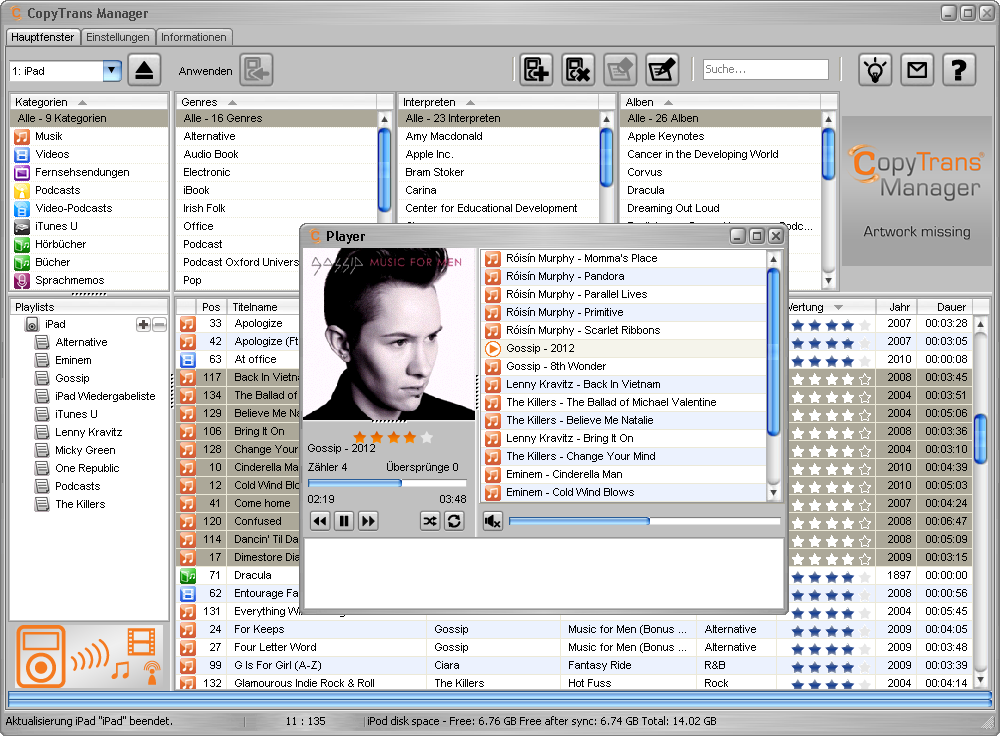Open the mail envelope icon

click(917, 70)
